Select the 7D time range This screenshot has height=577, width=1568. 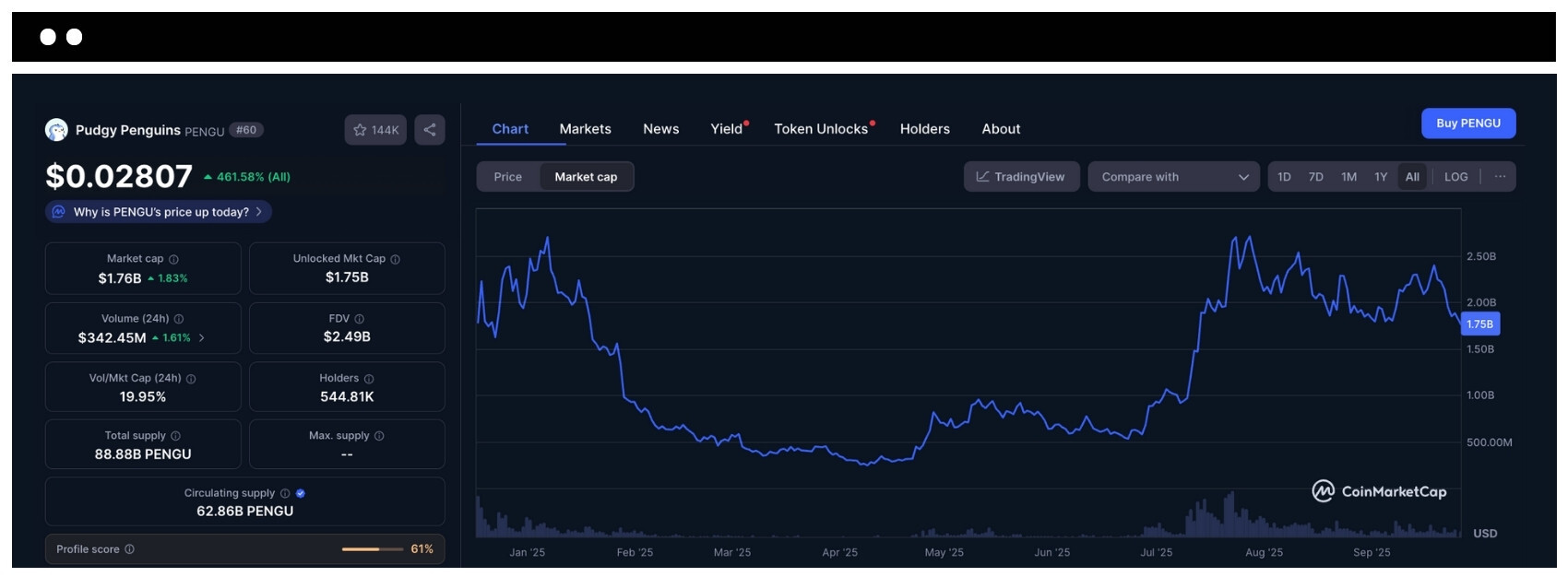[1316, 177]
